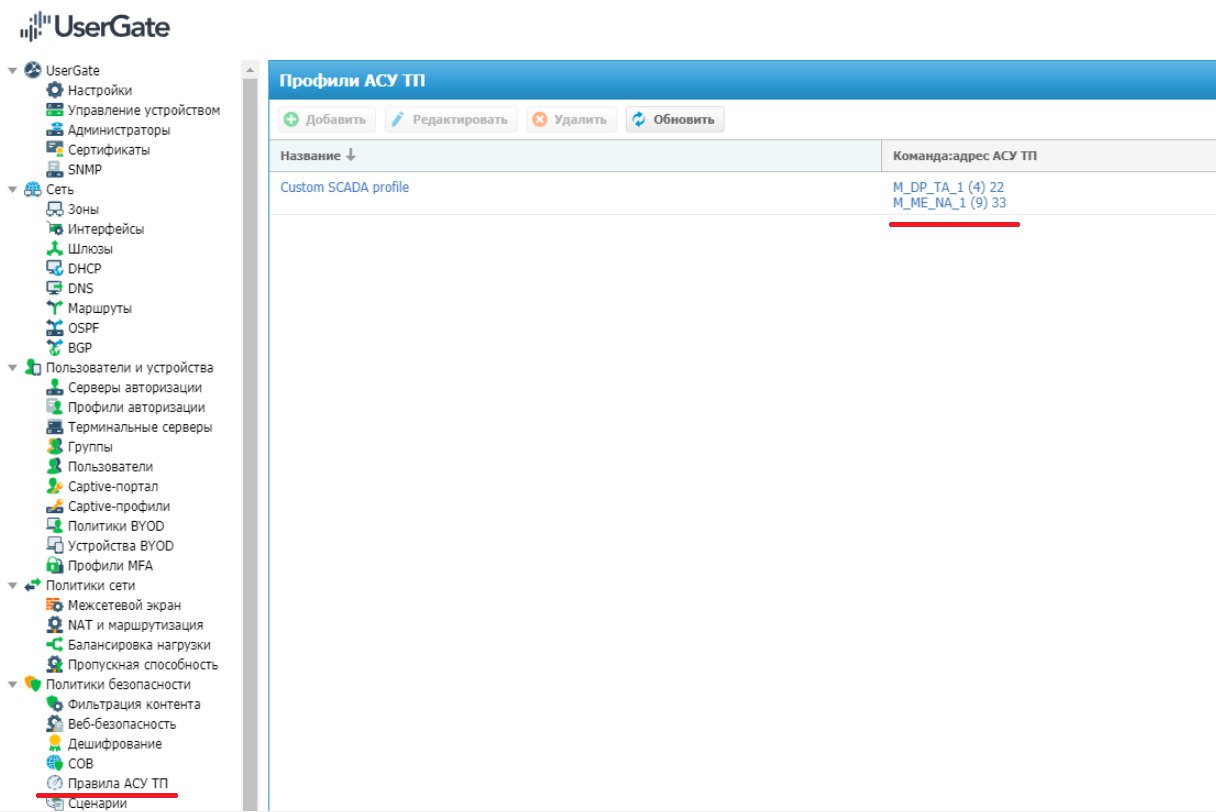Click the Обновить button
Viewport: 1216px width, 812px height.
tap(675, 120)
